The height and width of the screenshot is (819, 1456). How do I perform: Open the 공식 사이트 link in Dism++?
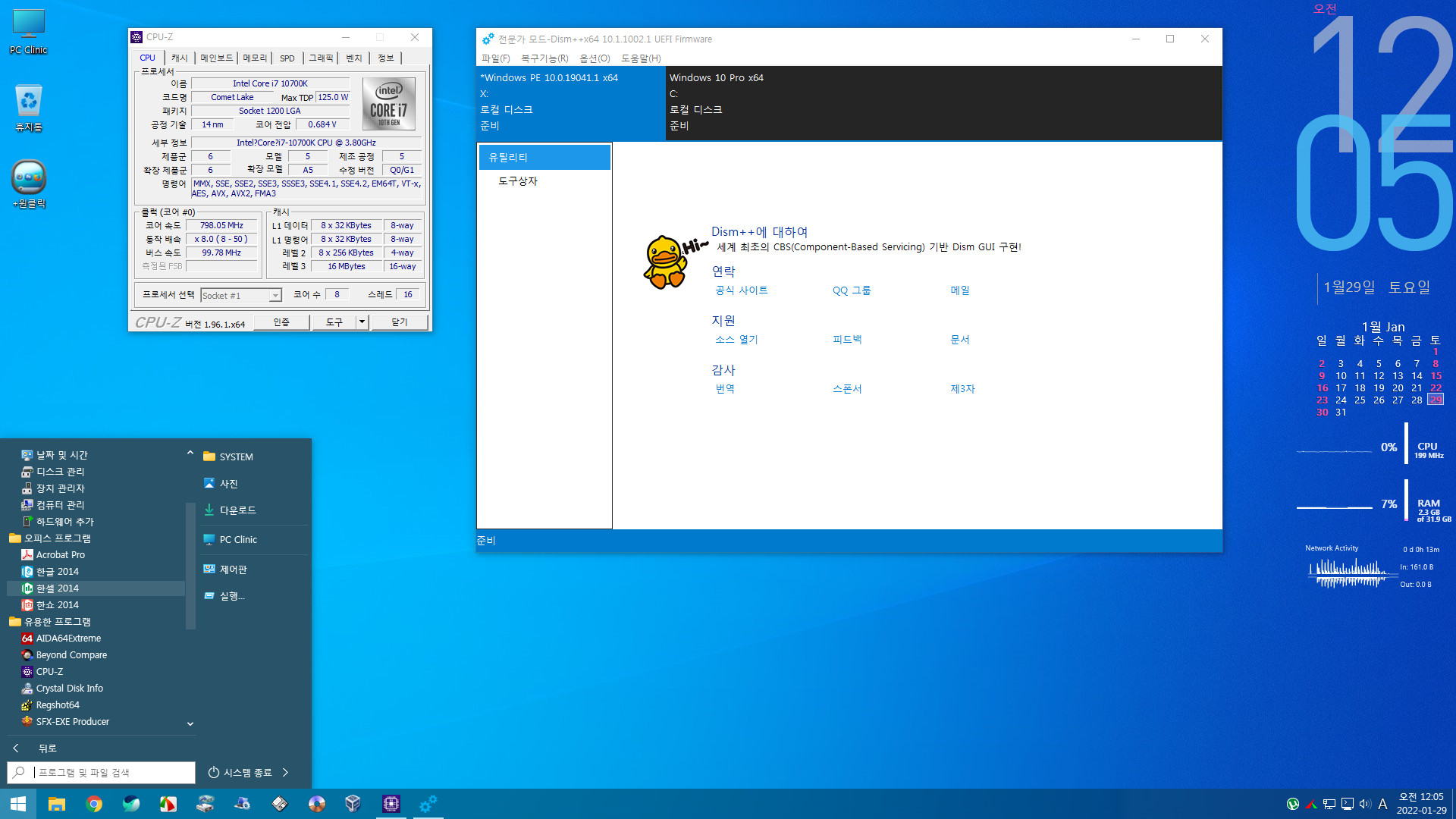click(742, 290)
